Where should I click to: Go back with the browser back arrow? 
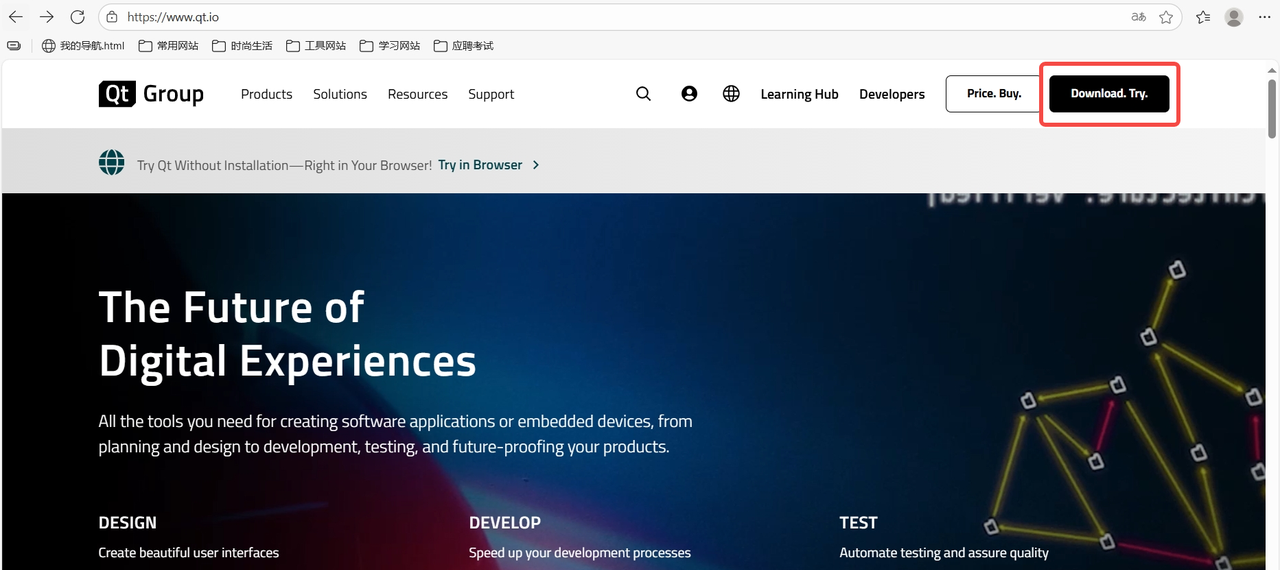16,17
